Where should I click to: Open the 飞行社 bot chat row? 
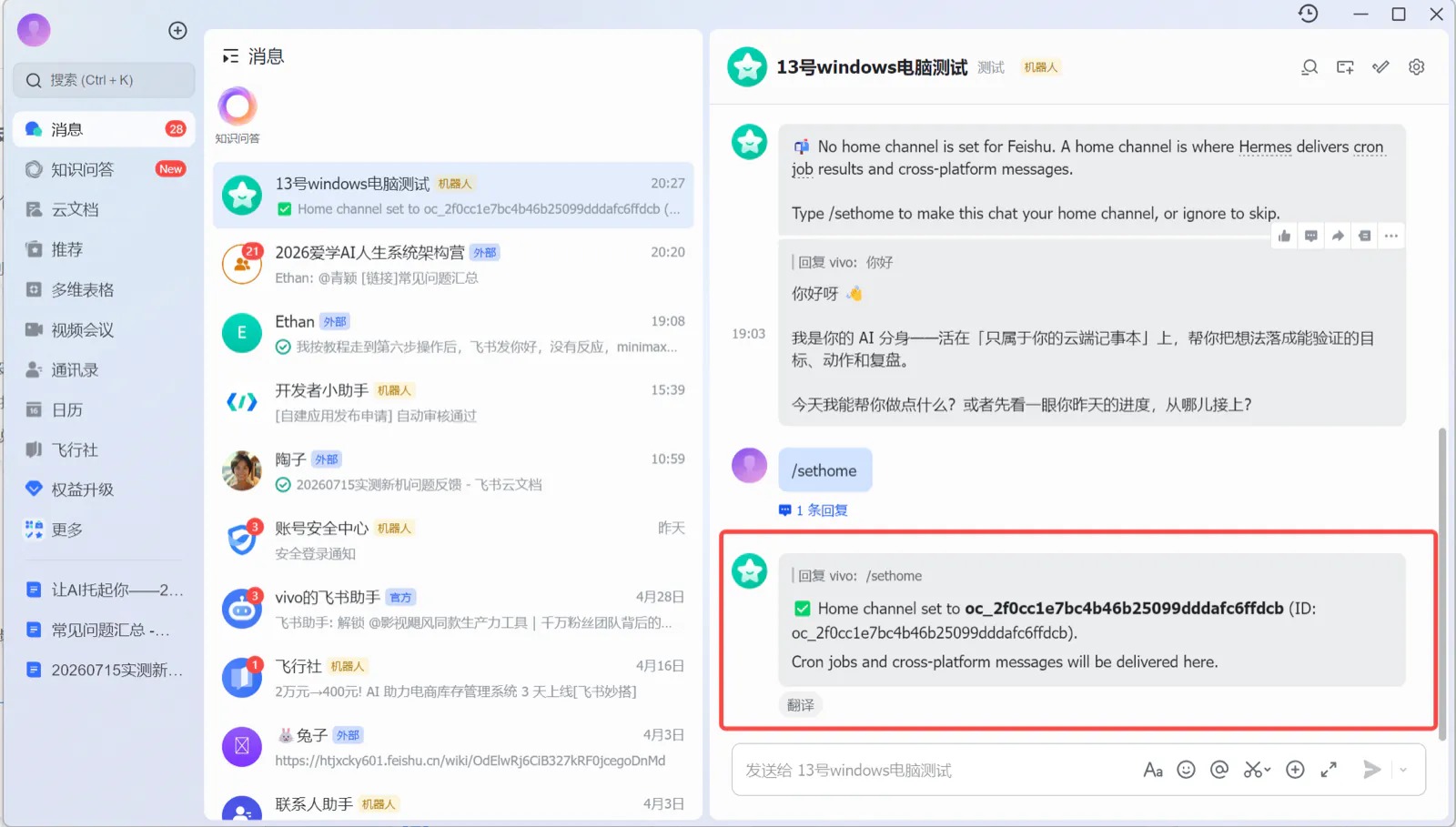click(453, 679)
